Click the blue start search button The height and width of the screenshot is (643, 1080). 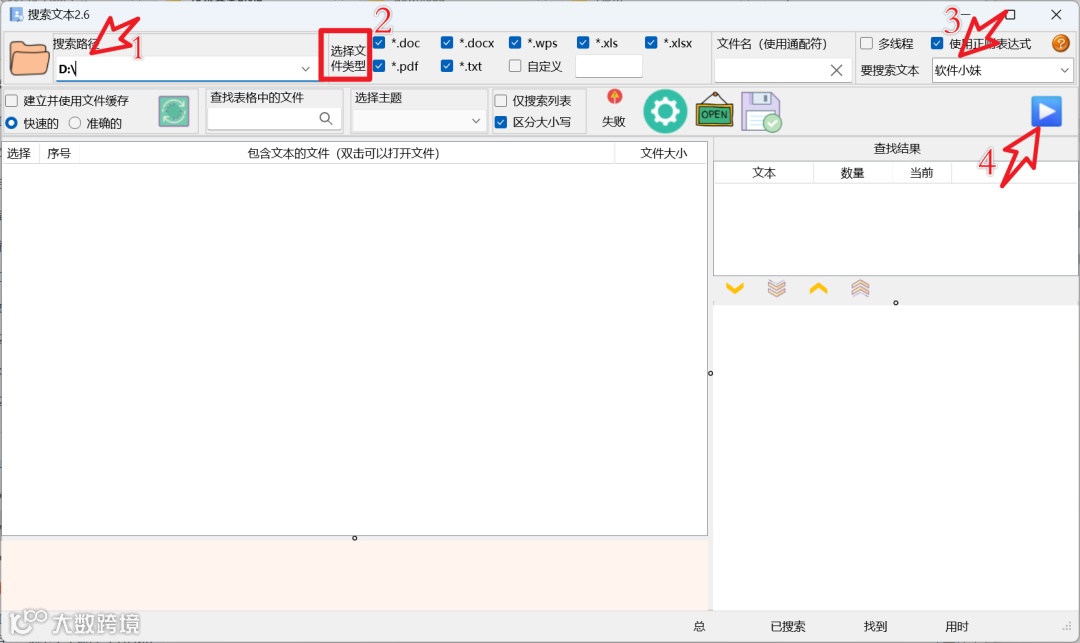[1046, 111]
